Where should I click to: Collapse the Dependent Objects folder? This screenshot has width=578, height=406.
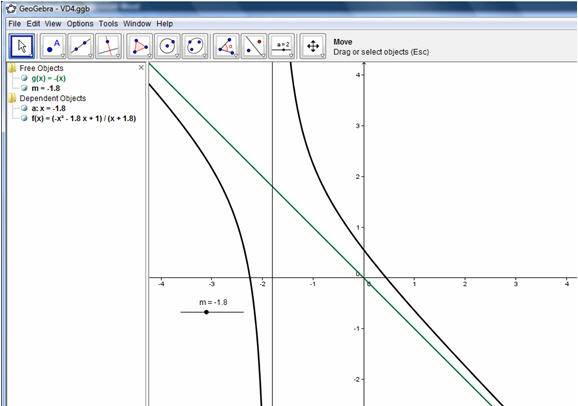[x=13, y=98]
